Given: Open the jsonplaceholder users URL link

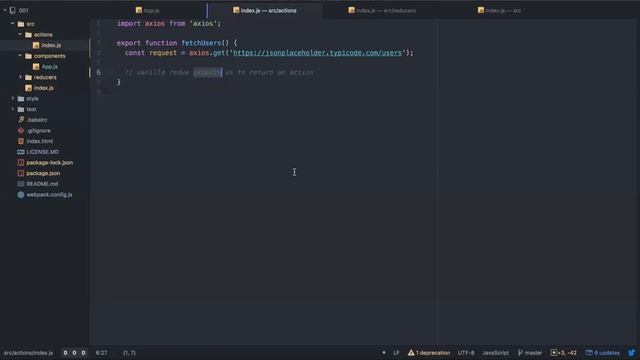Looking at the screenshot, I should [317, 53].
